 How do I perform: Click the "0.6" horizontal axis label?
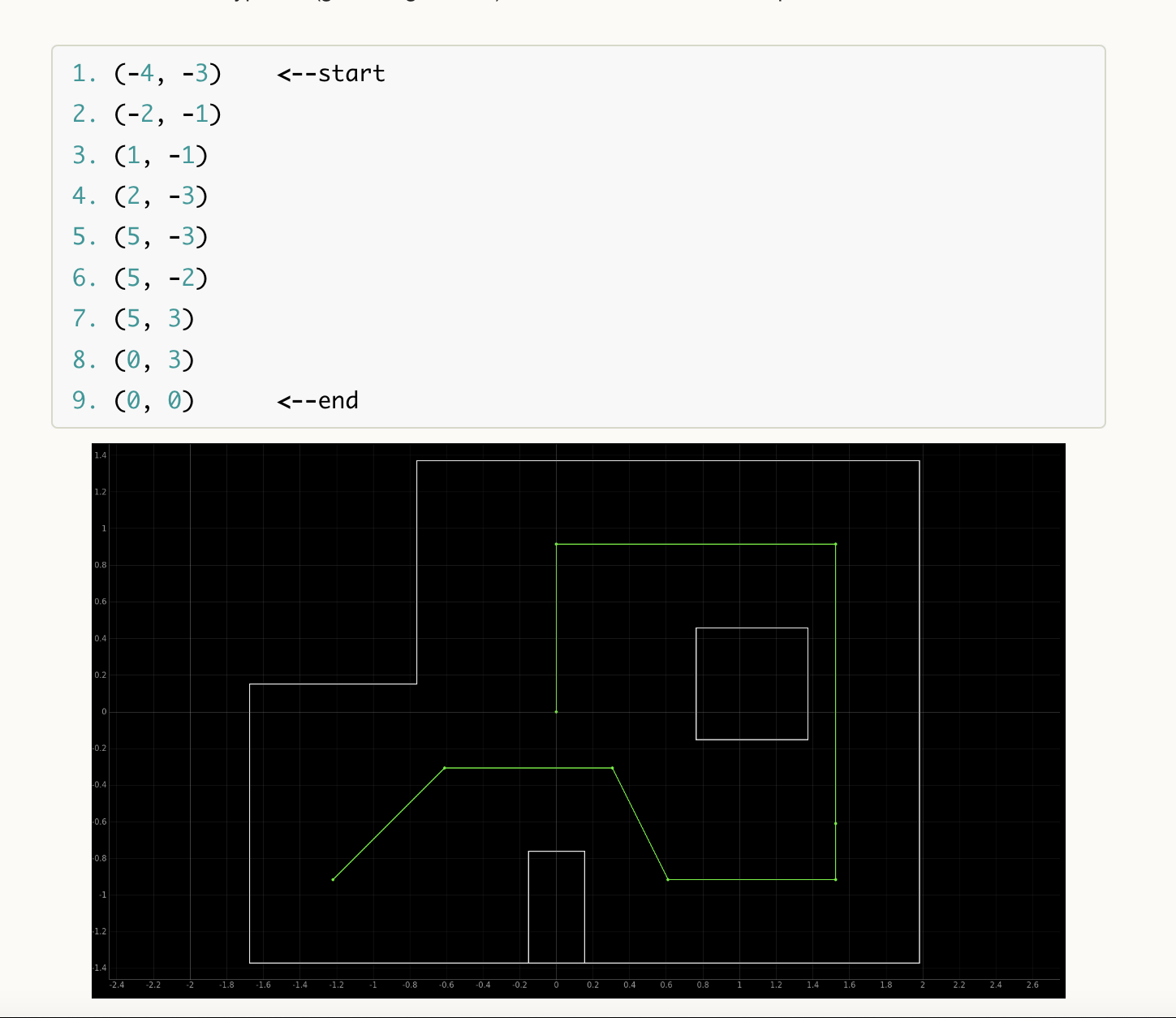666,985
